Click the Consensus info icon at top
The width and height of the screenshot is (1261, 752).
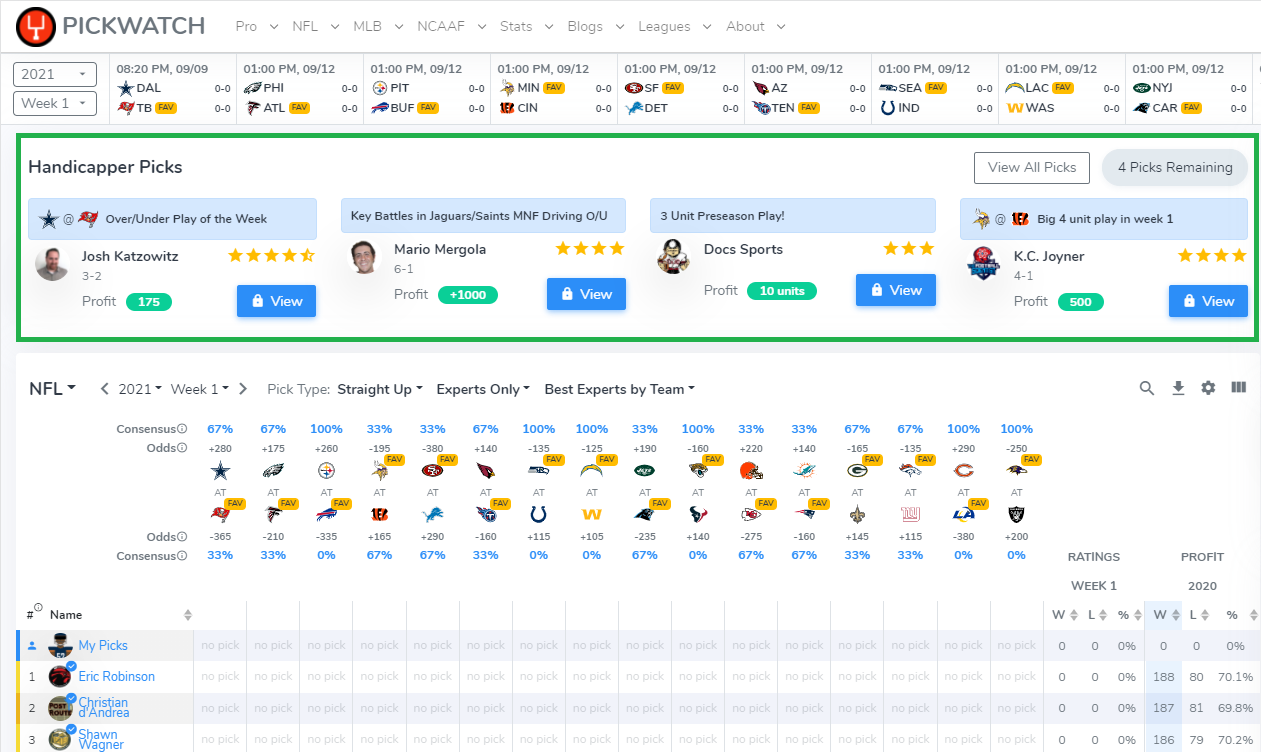coord(183,429)
